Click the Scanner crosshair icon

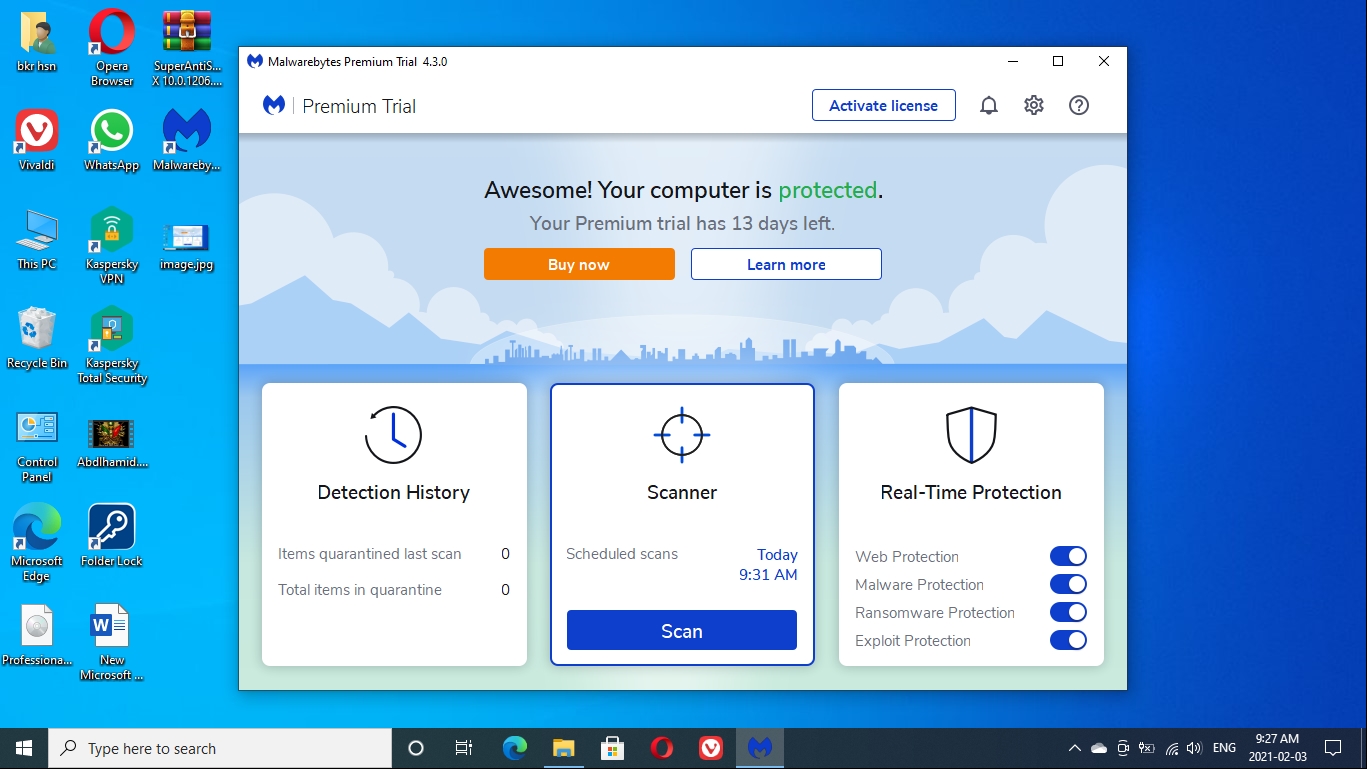click(x=682, y=435)
